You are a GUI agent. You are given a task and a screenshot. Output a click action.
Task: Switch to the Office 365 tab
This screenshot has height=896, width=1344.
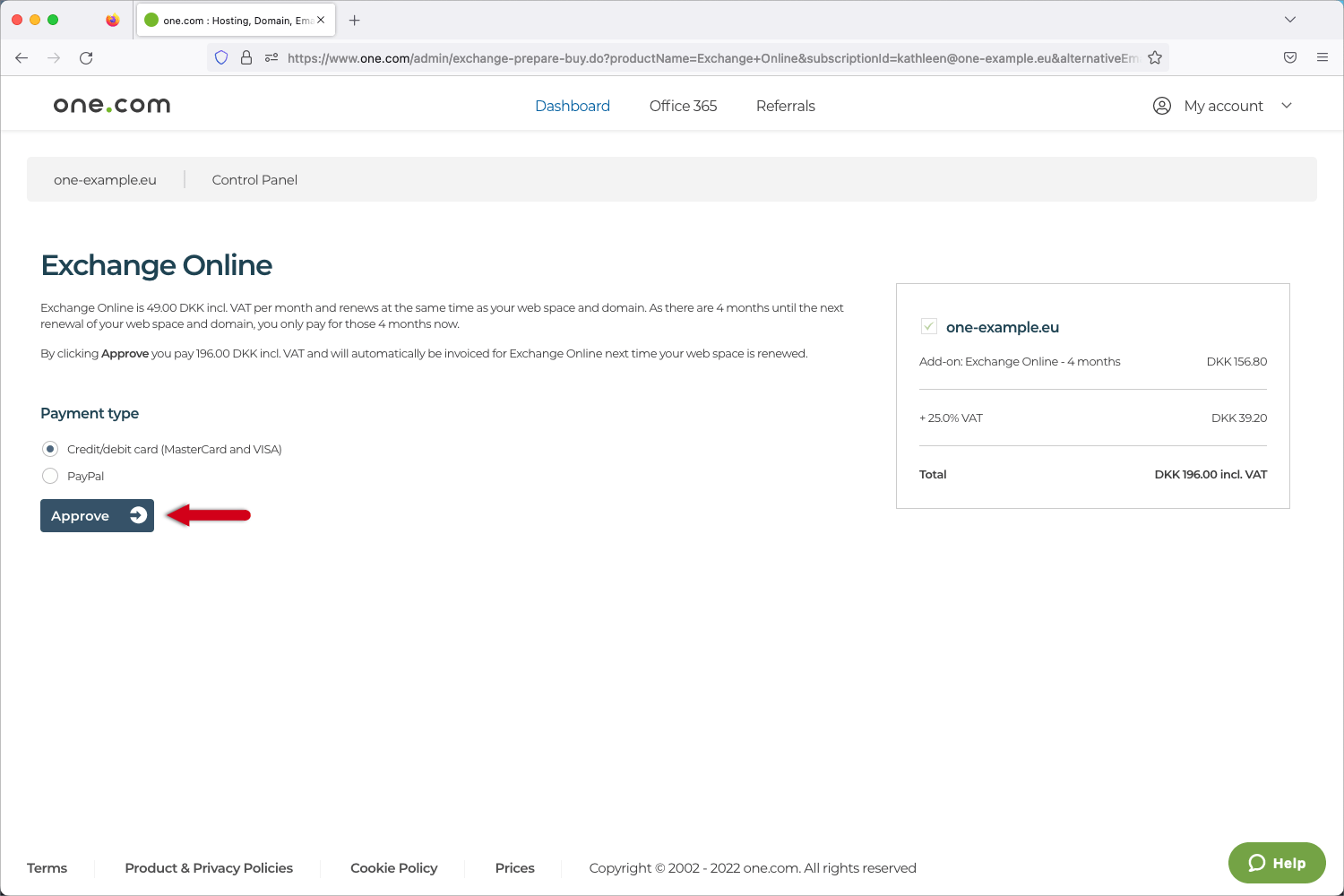point(683,106)
